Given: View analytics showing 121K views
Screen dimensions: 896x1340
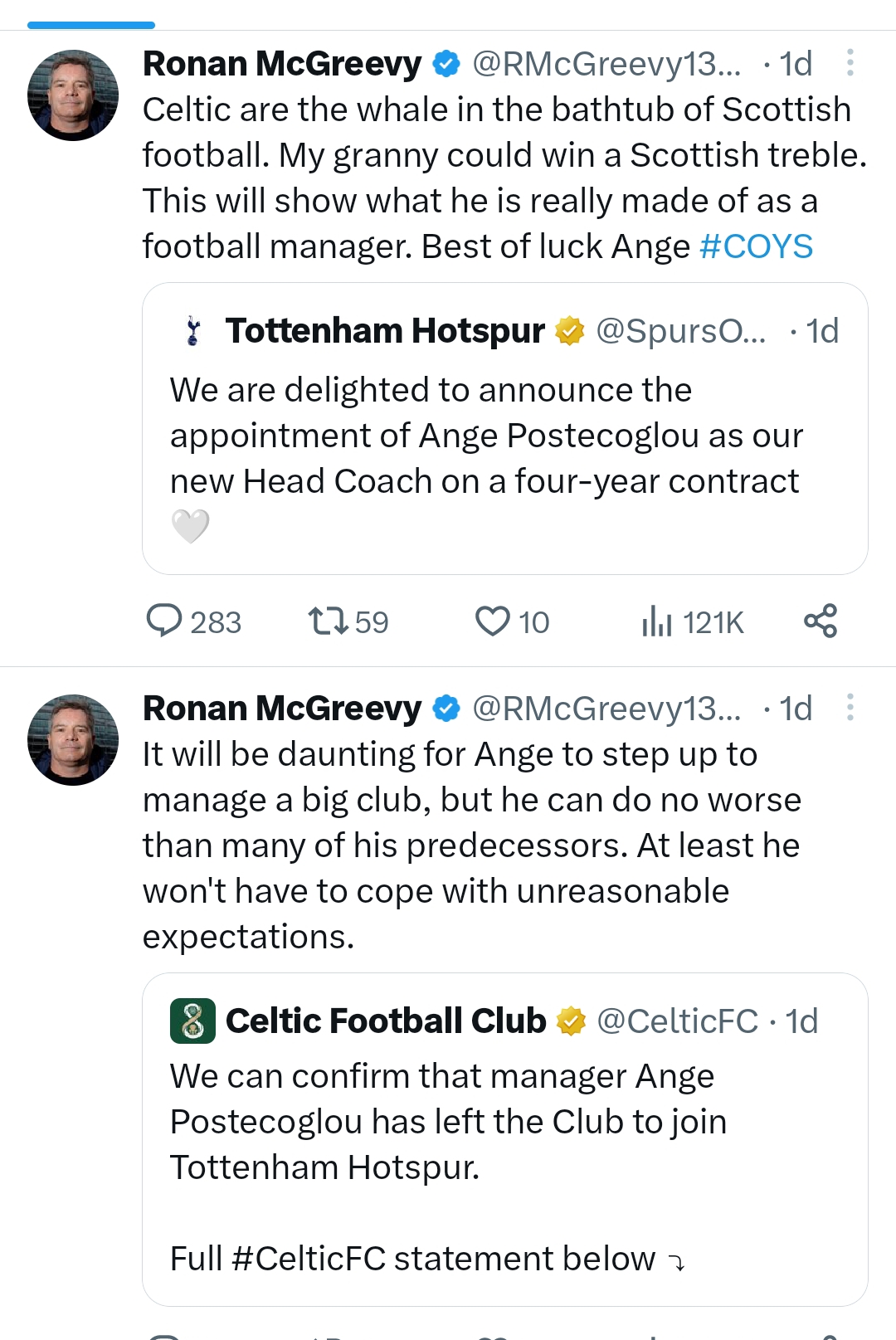Looking at the screenshot, I should [x=692, y=621].
